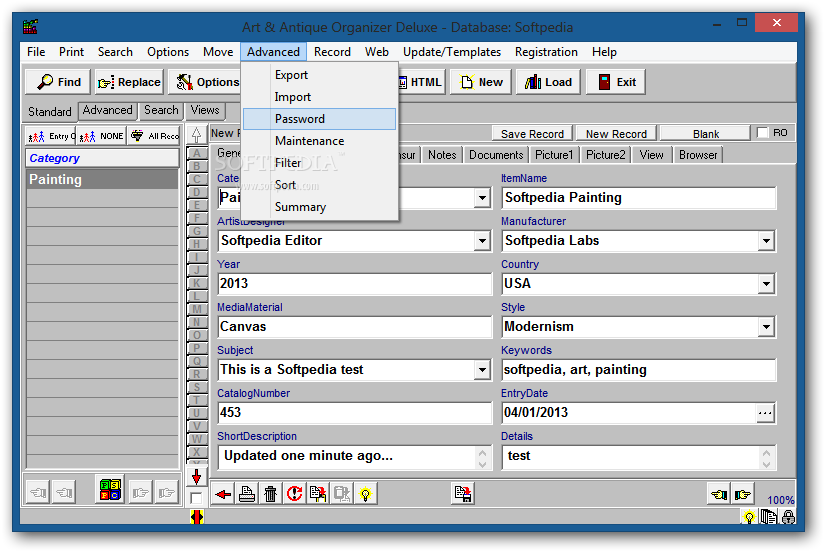Image resolution: width=825 pixels, height=552 pixels.
Task: Click the Blank button
Action: click(706, 134)
